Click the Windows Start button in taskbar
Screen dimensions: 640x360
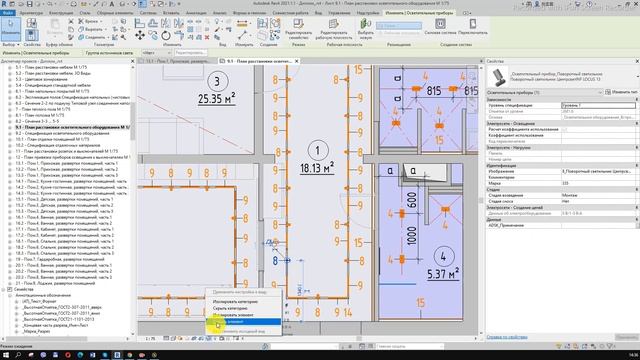[x=6, y=355]
